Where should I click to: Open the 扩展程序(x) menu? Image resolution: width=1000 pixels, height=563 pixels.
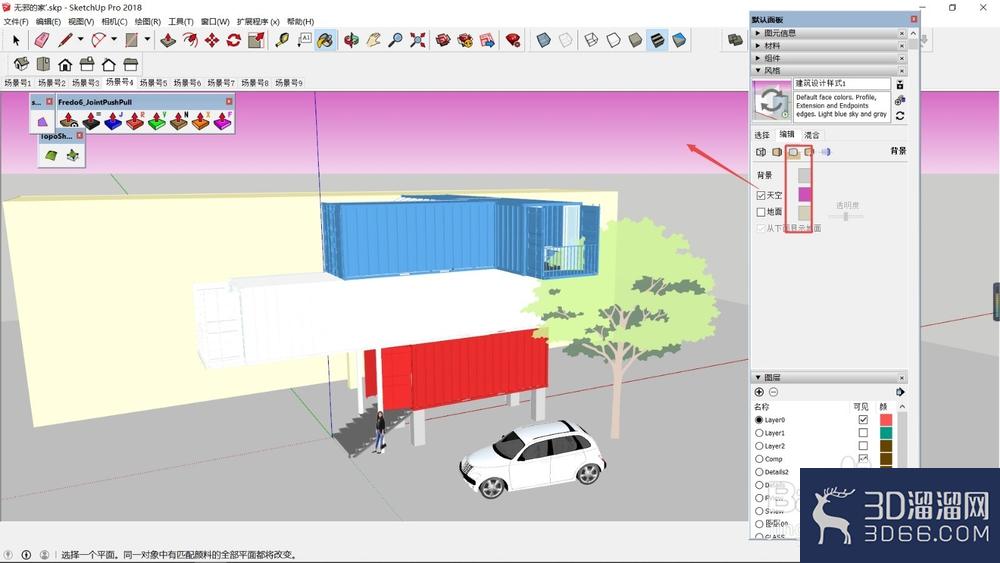pyautogui.click(x=258, y=21)
